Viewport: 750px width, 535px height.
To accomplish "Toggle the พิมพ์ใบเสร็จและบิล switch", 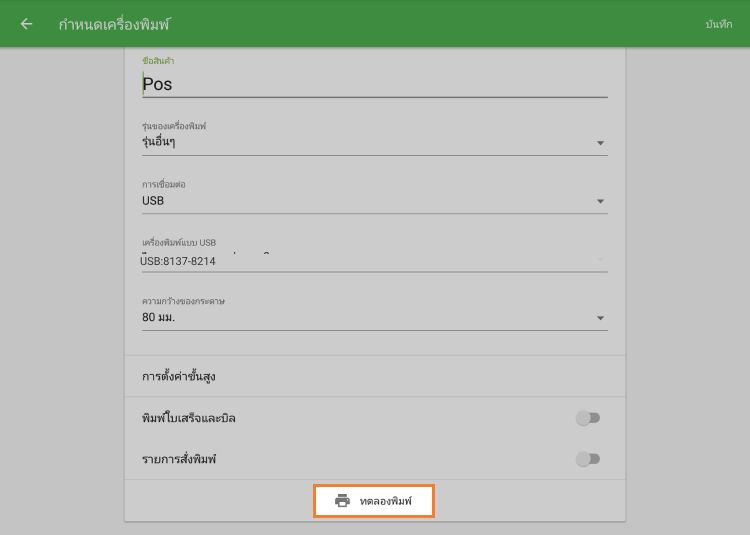I will pos(588,418).
